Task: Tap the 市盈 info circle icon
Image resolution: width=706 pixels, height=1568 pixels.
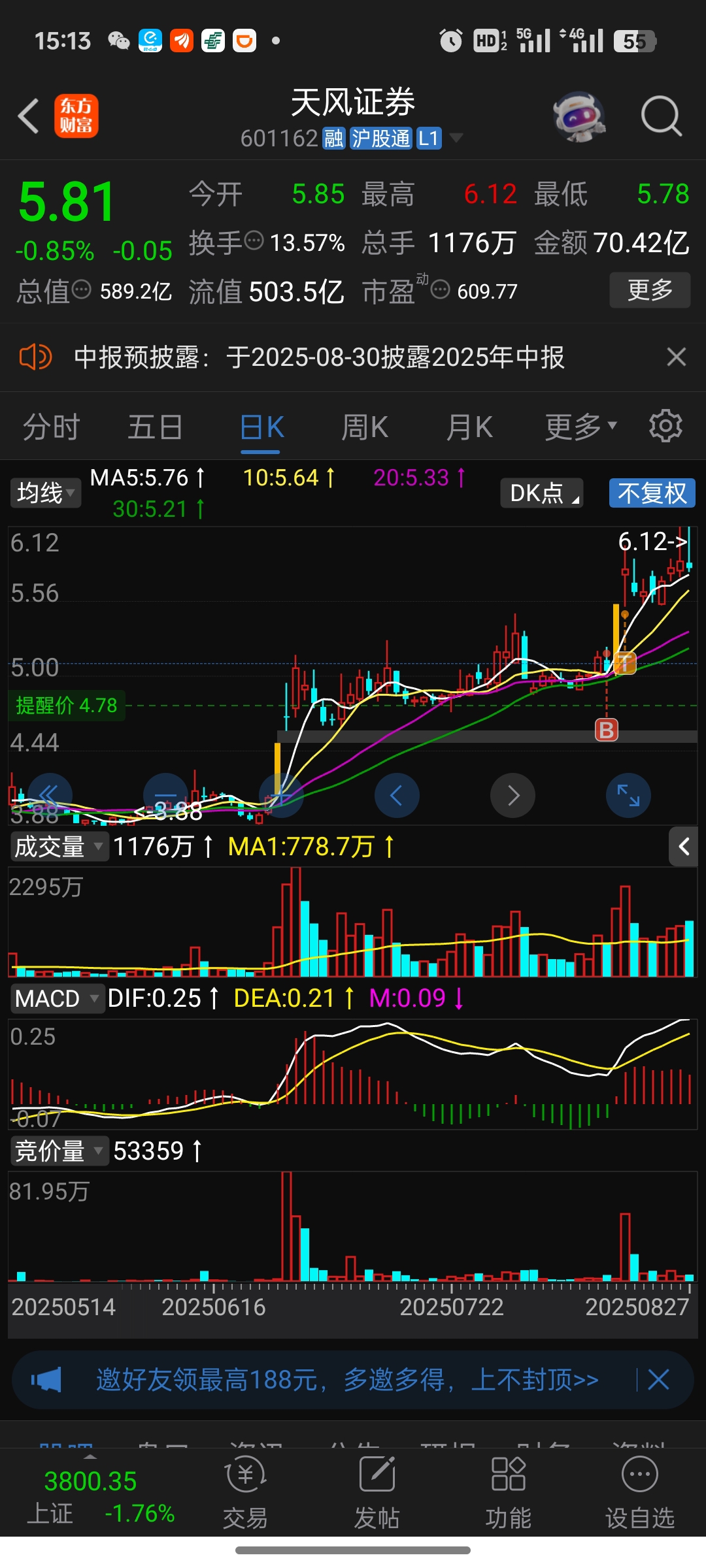Action: click(x=441, y=289)
